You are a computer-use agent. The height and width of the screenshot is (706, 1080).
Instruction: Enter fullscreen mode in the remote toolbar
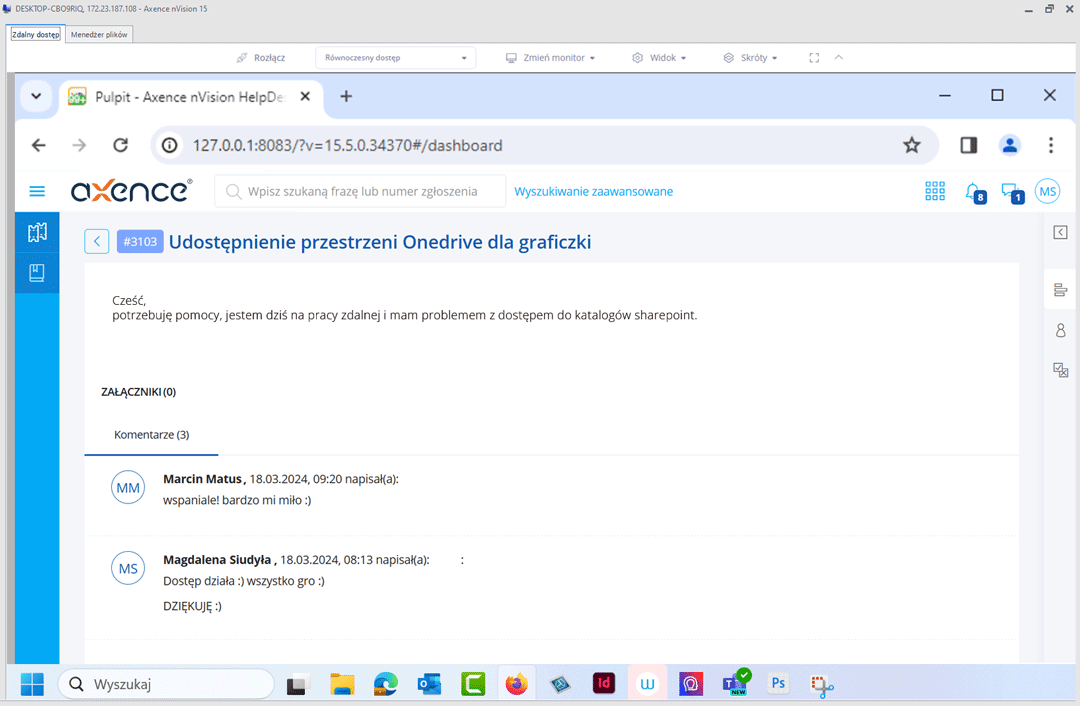(813, 57)
